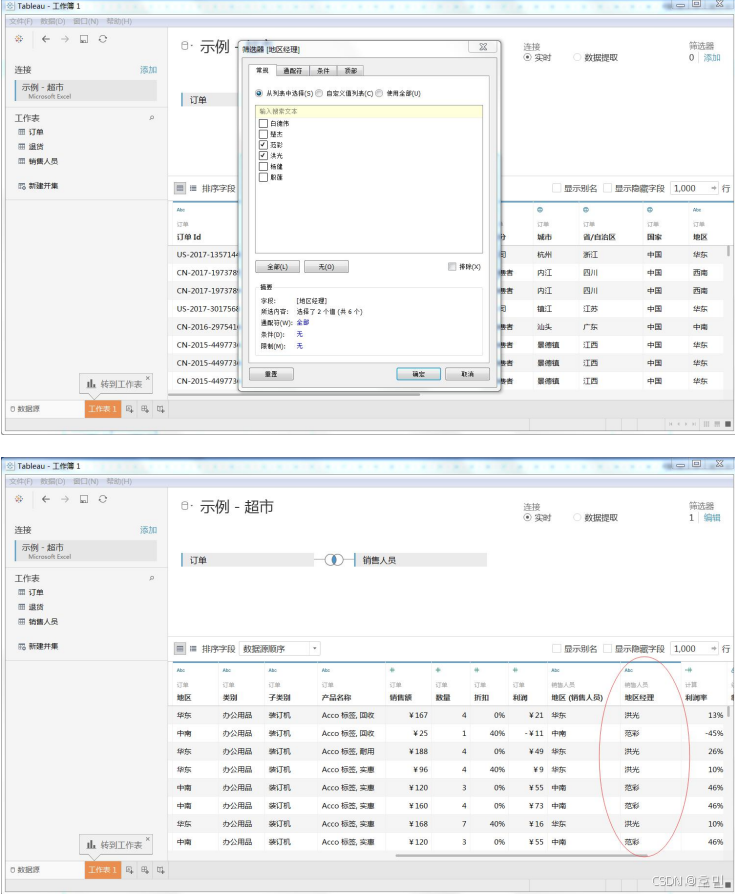Viewport: 735px width, 894px height.
Task: Select the 使用全部(U) radio button
Action: [379, 93]
